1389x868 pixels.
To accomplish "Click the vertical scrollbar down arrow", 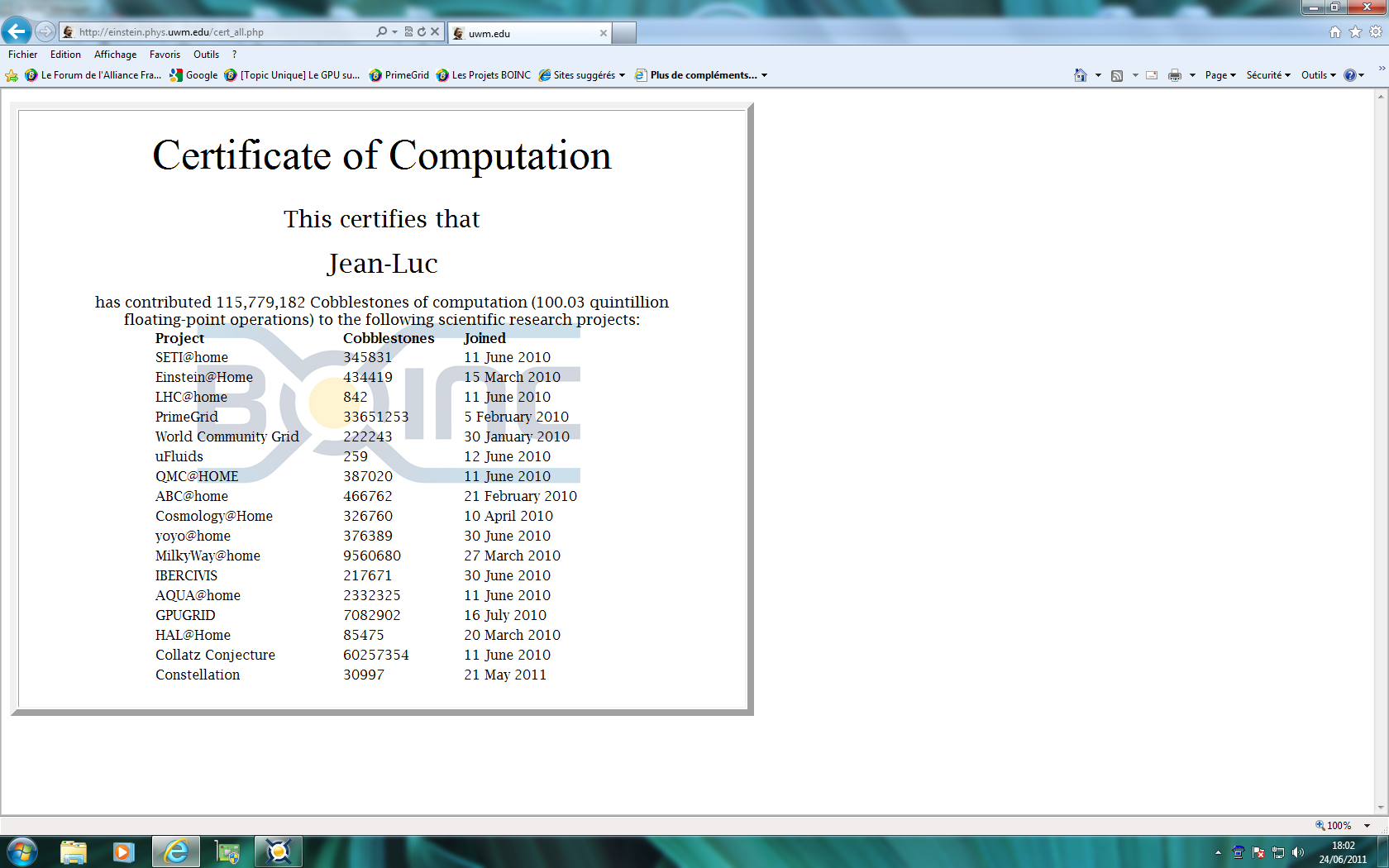I will [1381, 808].
